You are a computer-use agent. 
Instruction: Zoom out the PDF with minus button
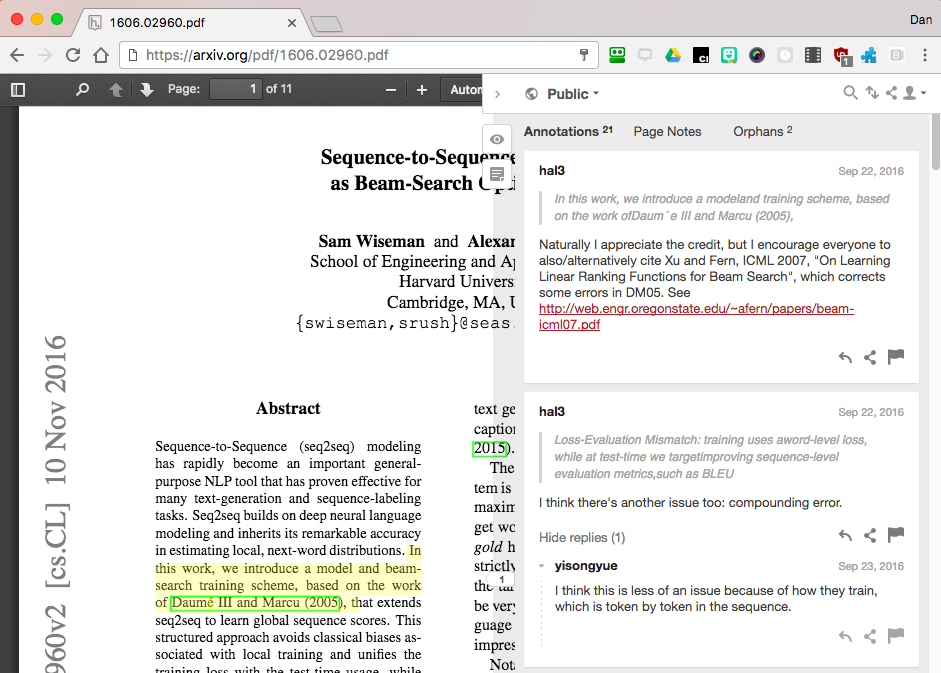coord(391,90)
